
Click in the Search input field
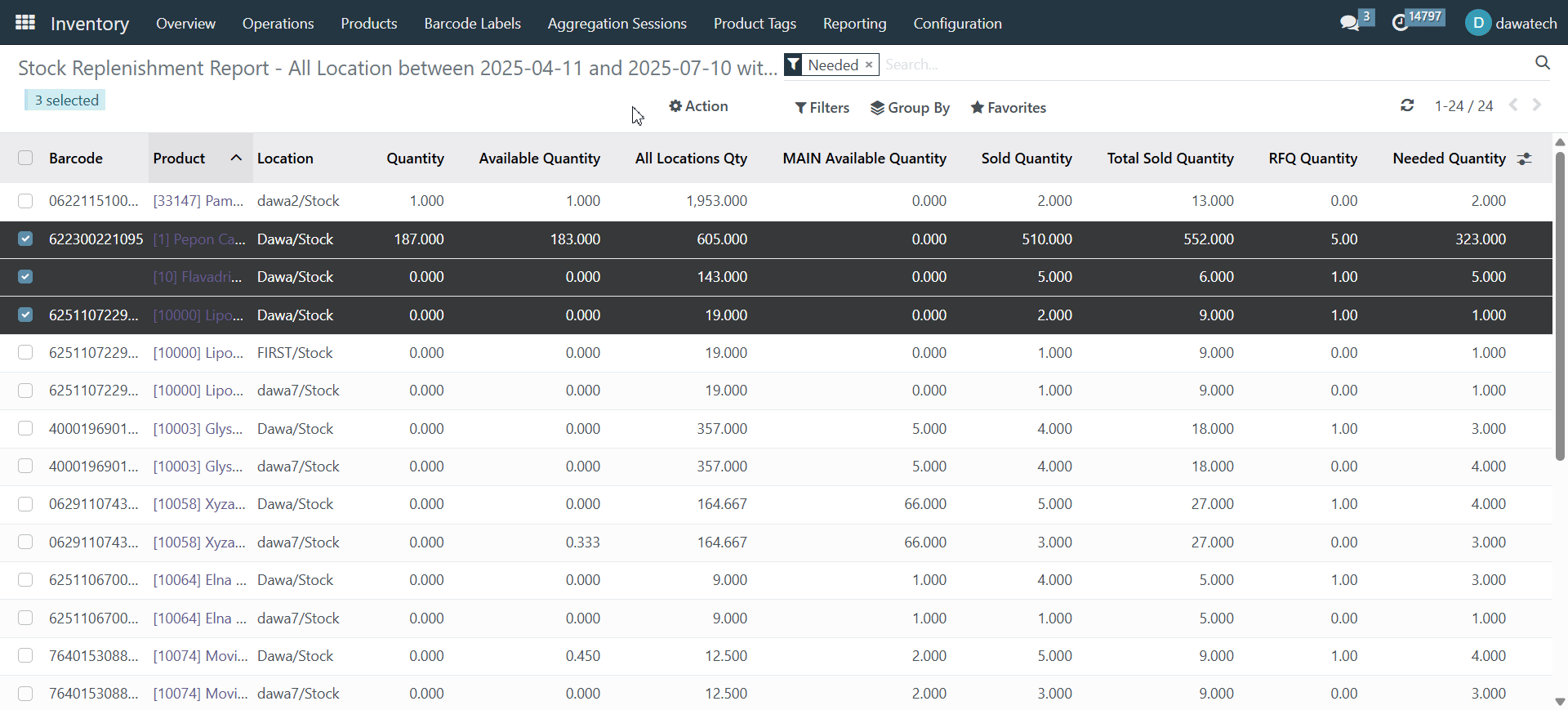pyautogui.click(x=1205, y=65)
